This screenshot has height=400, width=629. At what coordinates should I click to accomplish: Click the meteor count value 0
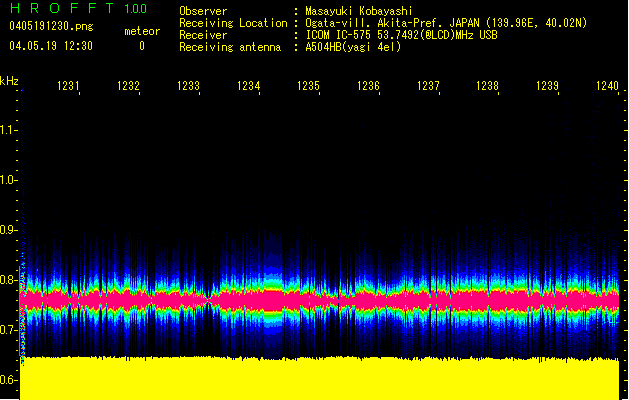click(141, 46)
